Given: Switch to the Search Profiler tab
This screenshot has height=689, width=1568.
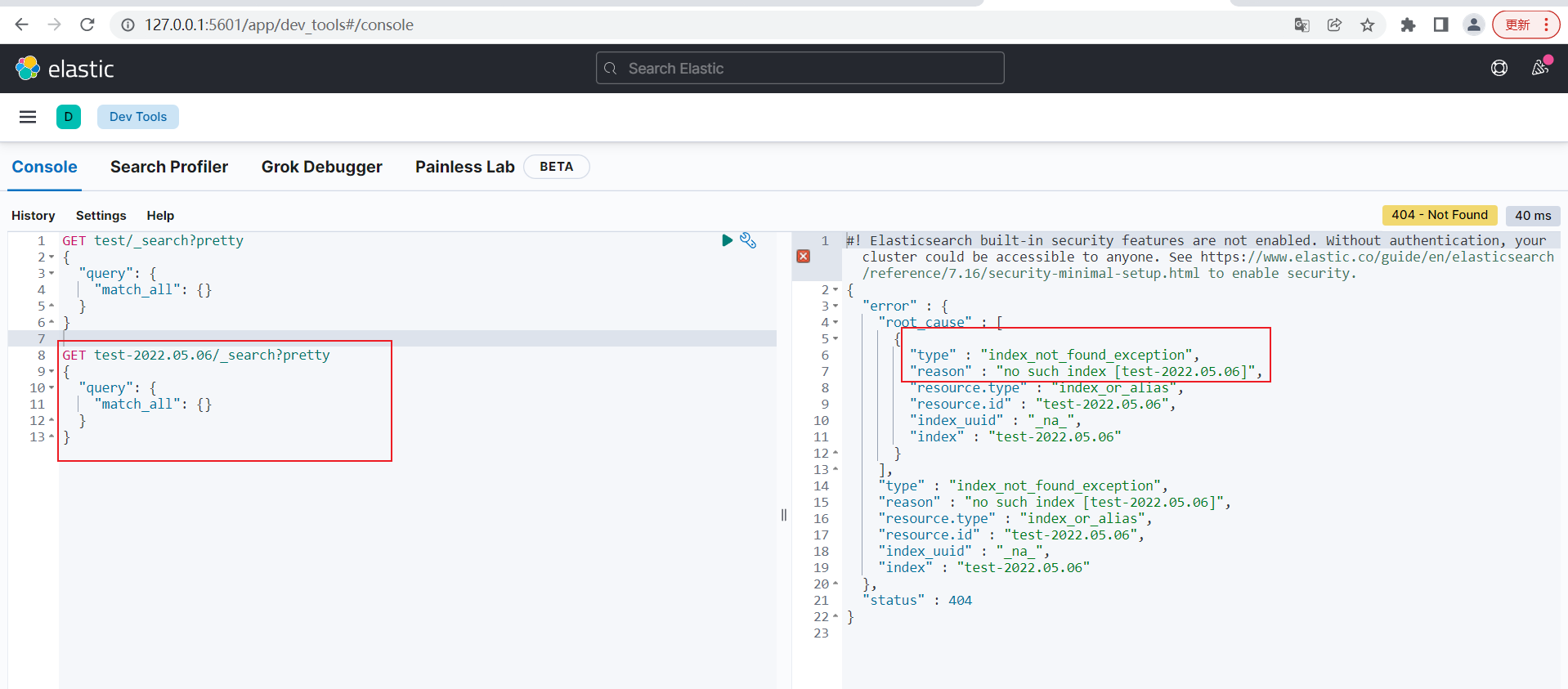Looking at the screenshot, I should pos(169,167).
